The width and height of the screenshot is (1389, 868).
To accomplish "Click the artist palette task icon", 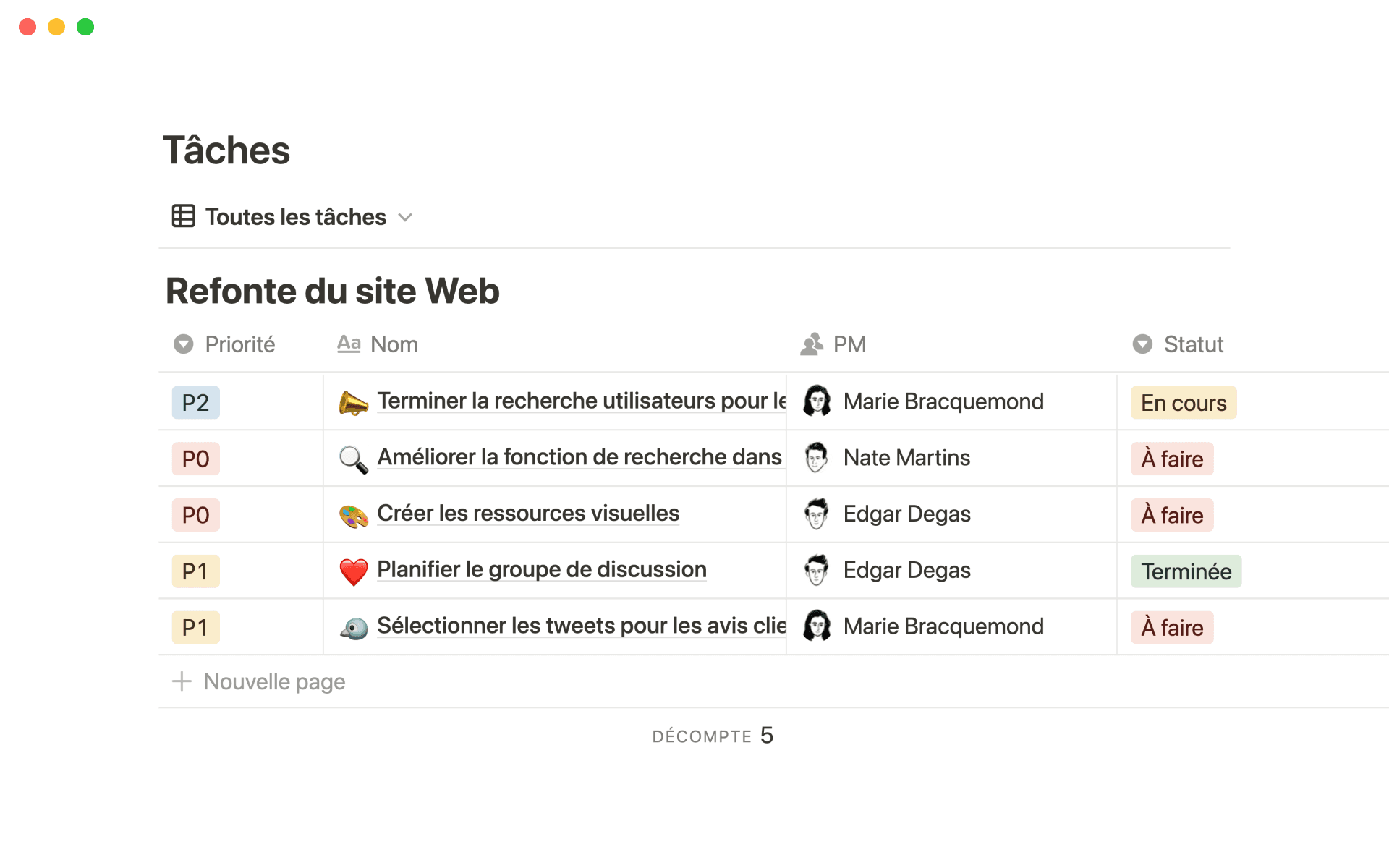I will tap(353, 516).
